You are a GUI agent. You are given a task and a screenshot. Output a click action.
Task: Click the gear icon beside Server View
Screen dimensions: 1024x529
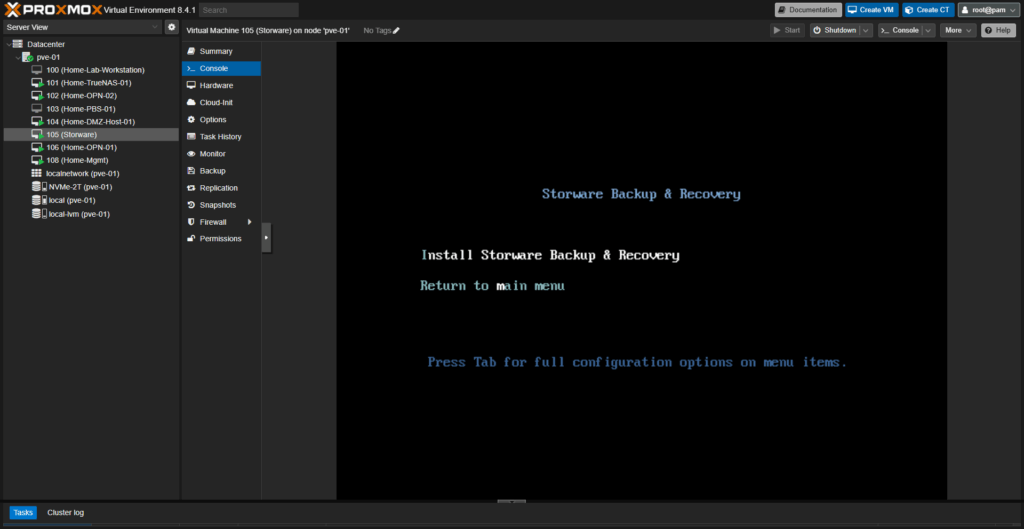[x=171, y=27]
